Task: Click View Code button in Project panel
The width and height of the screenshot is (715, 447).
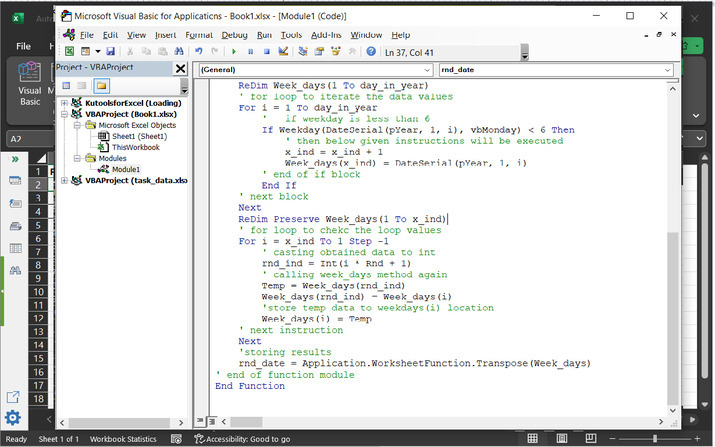Action: (64, 85)
